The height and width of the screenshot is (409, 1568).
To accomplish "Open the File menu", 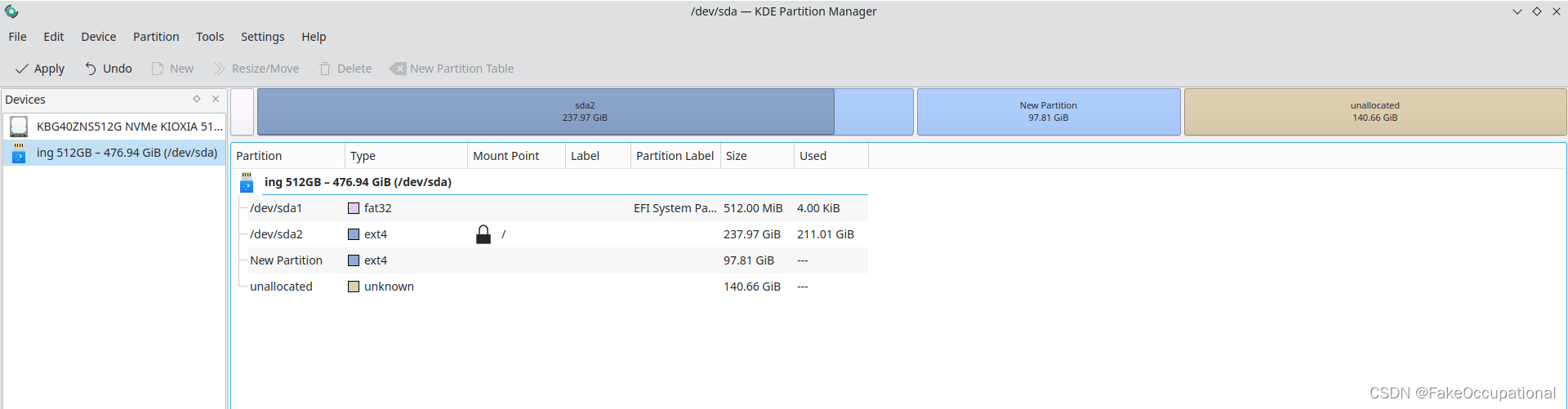I will (x=17, y=37).
